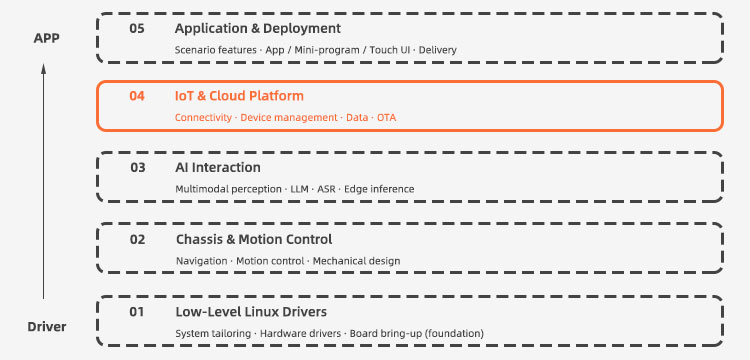Open the Application & Deployment layer card
The image size is (750, 360).
pyautogui.click(x=409, y=38)
